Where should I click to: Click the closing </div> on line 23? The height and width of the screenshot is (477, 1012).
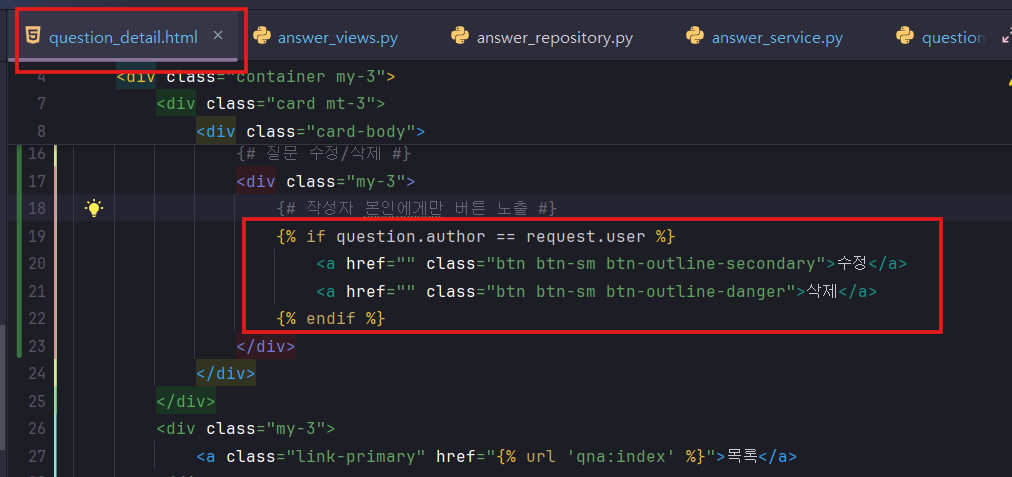click(x=266, y=347)
